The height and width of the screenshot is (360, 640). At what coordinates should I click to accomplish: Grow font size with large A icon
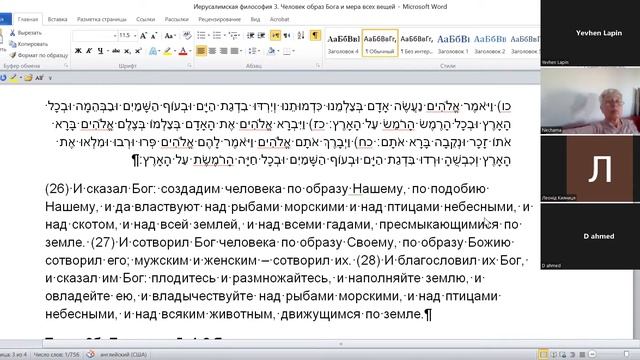click(x=143, y=36)
